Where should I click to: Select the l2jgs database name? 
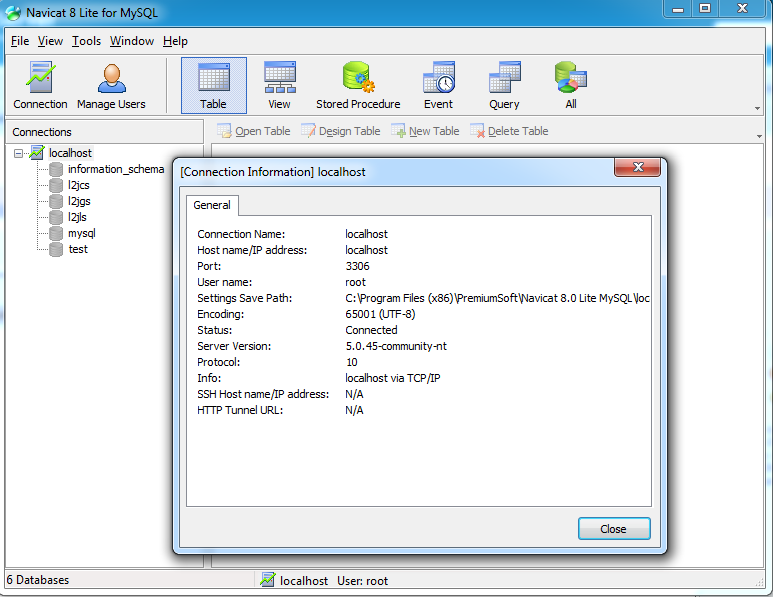[79, 201]
